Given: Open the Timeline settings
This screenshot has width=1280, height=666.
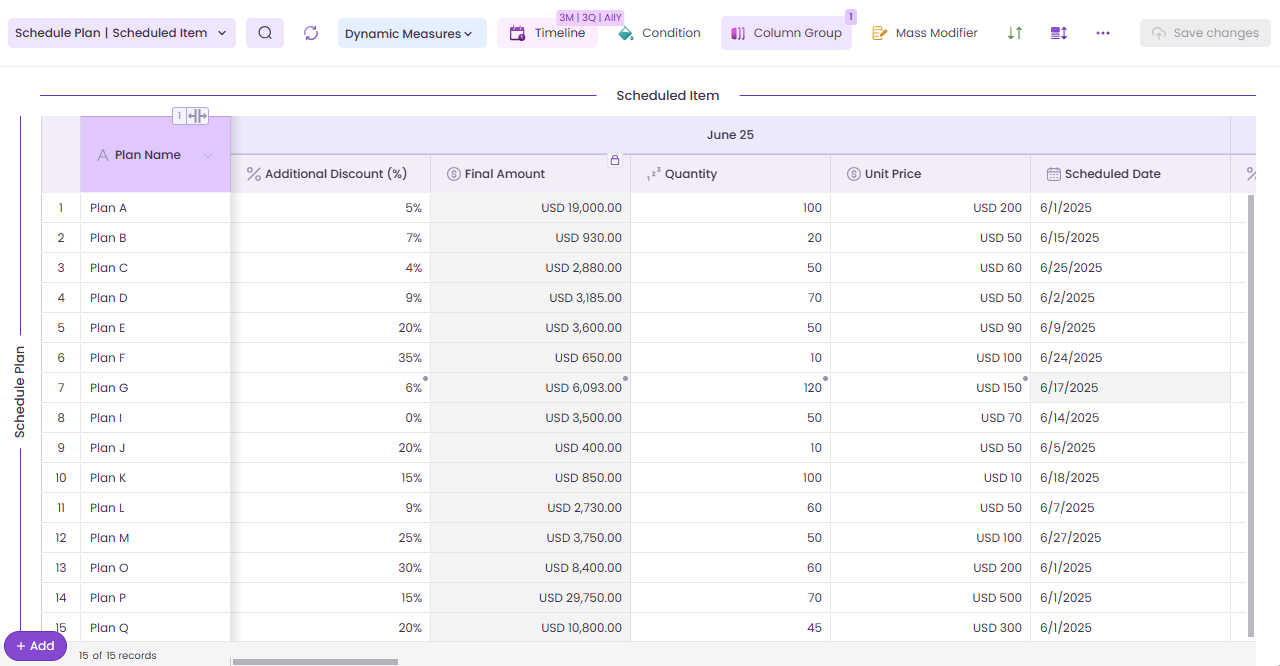Looking at the screenshot, I should click(547, 33).
